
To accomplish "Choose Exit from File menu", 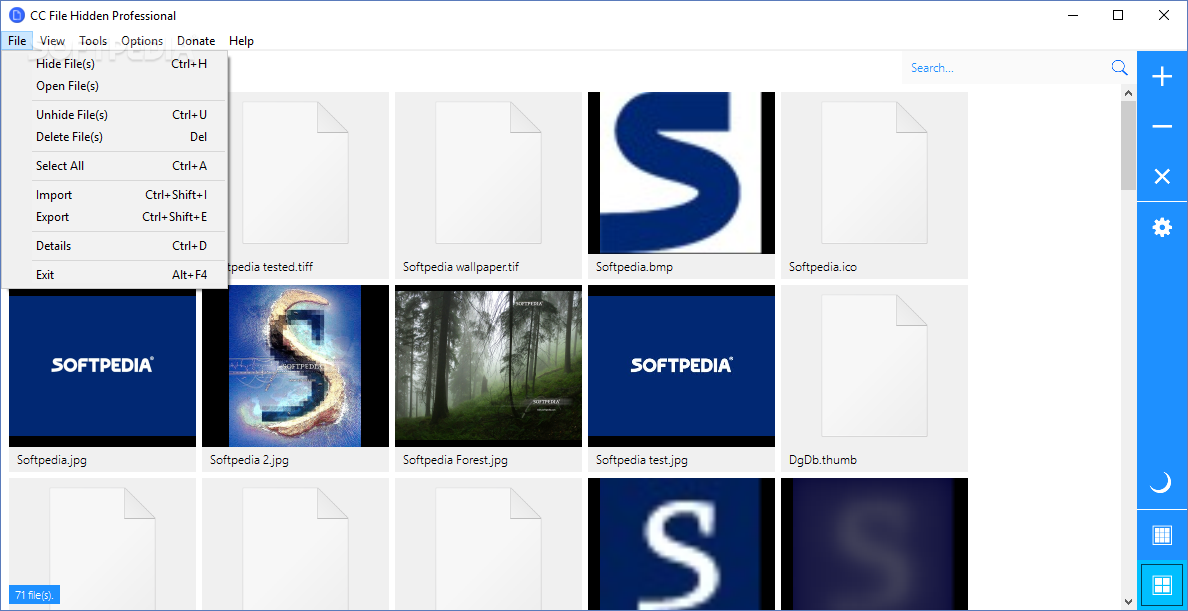I will [114, 274].
